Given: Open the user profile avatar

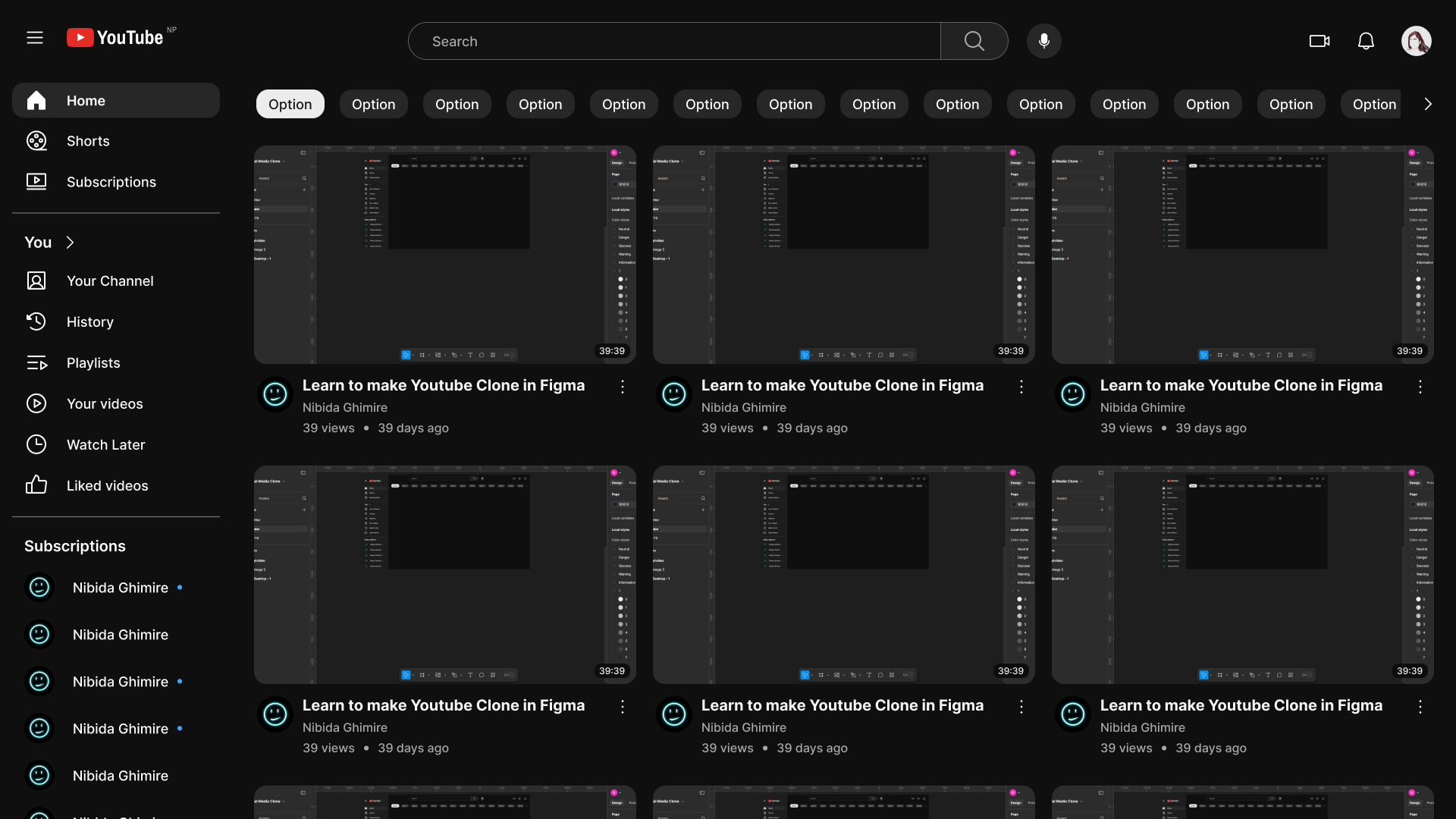Looking at the screenshot, I should click(x=1416, y=41).
